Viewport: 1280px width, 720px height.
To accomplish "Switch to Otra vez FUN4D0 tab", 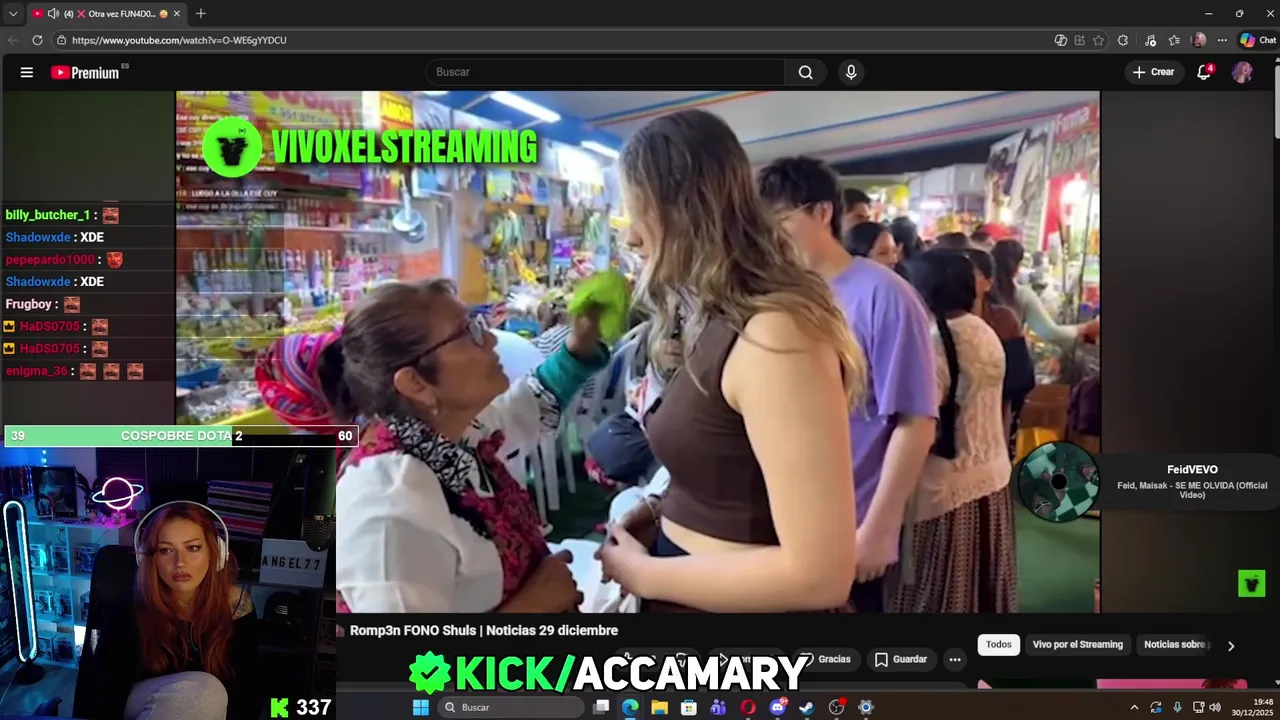I will point(105,14).
